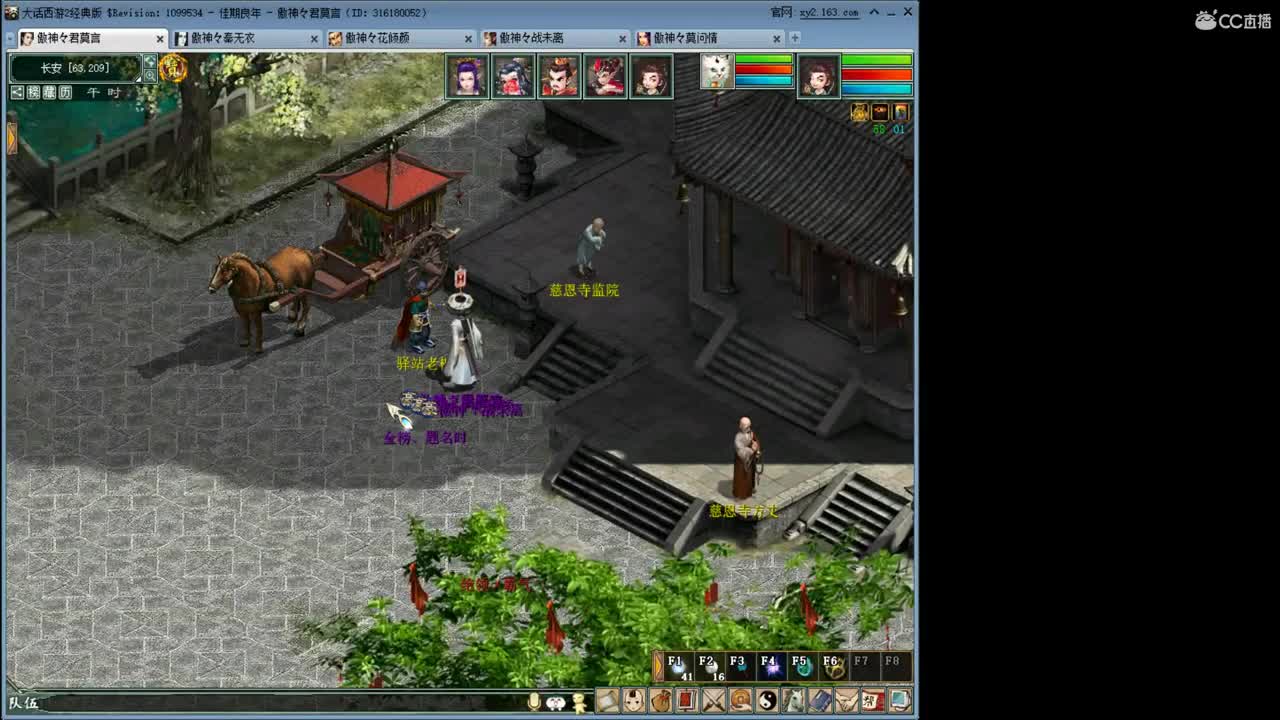
Task: Click the pet's green health bar
Action: click(x=764, y=59)
